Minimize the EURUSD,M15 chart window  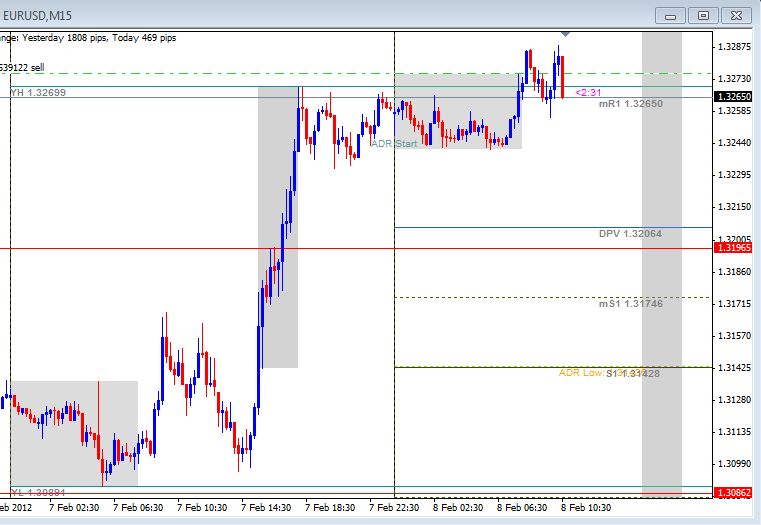click(x=670, y=16)
